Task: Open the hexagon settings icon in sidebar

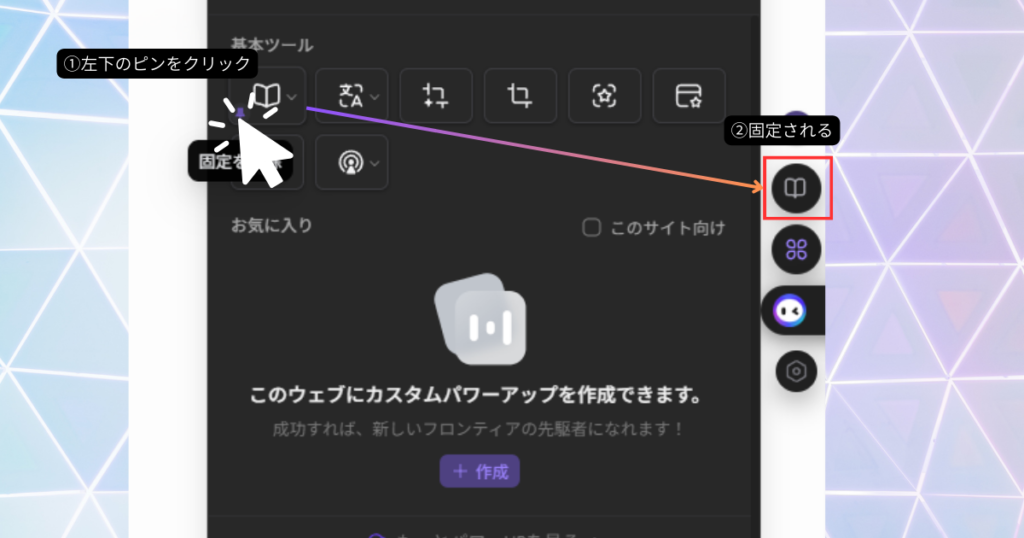Action: coord(796,371)
